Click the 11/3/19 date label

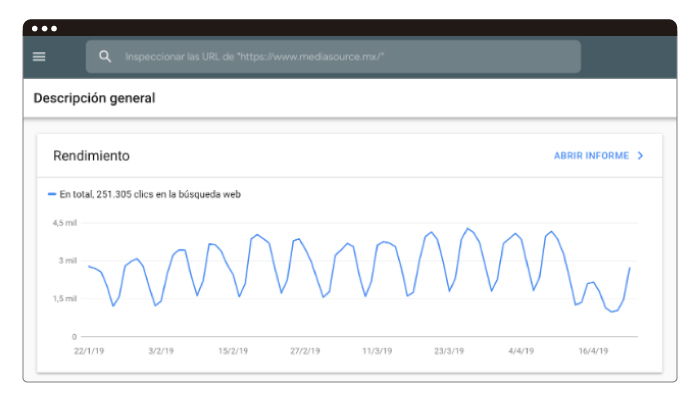[377, 351]
